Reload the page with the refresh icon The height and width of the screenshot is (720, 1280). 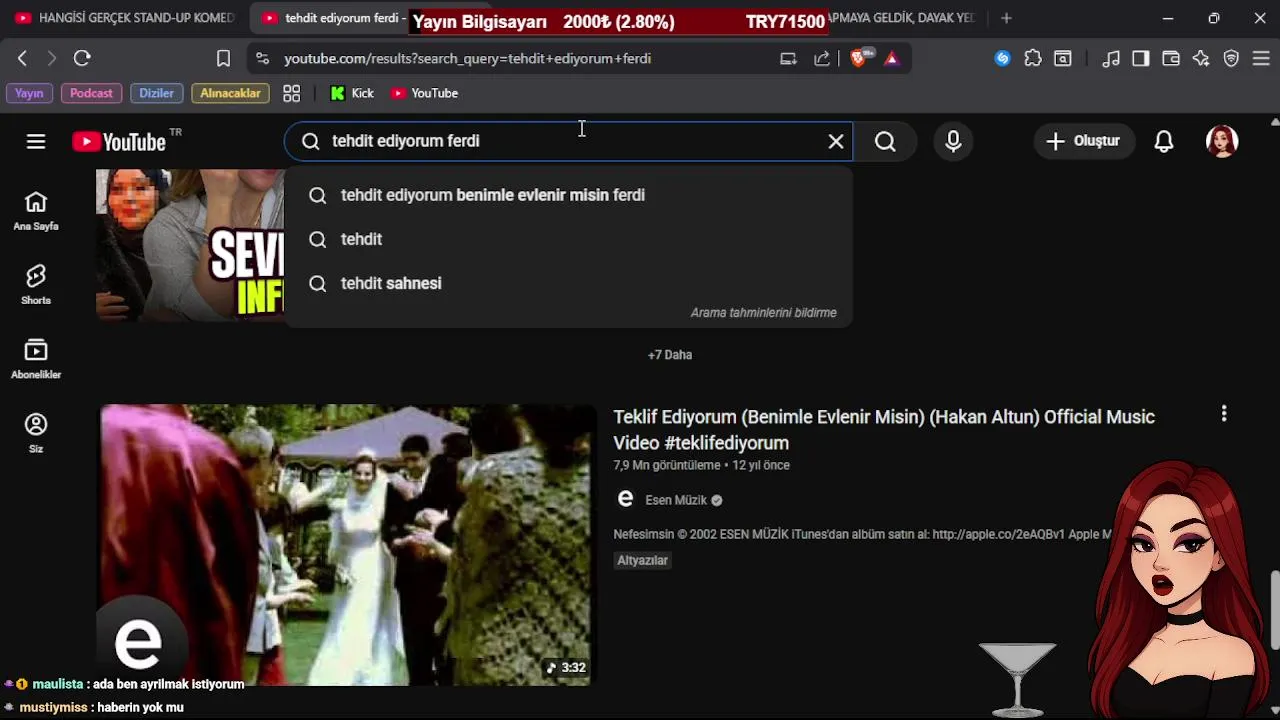[x=82, y=58]
